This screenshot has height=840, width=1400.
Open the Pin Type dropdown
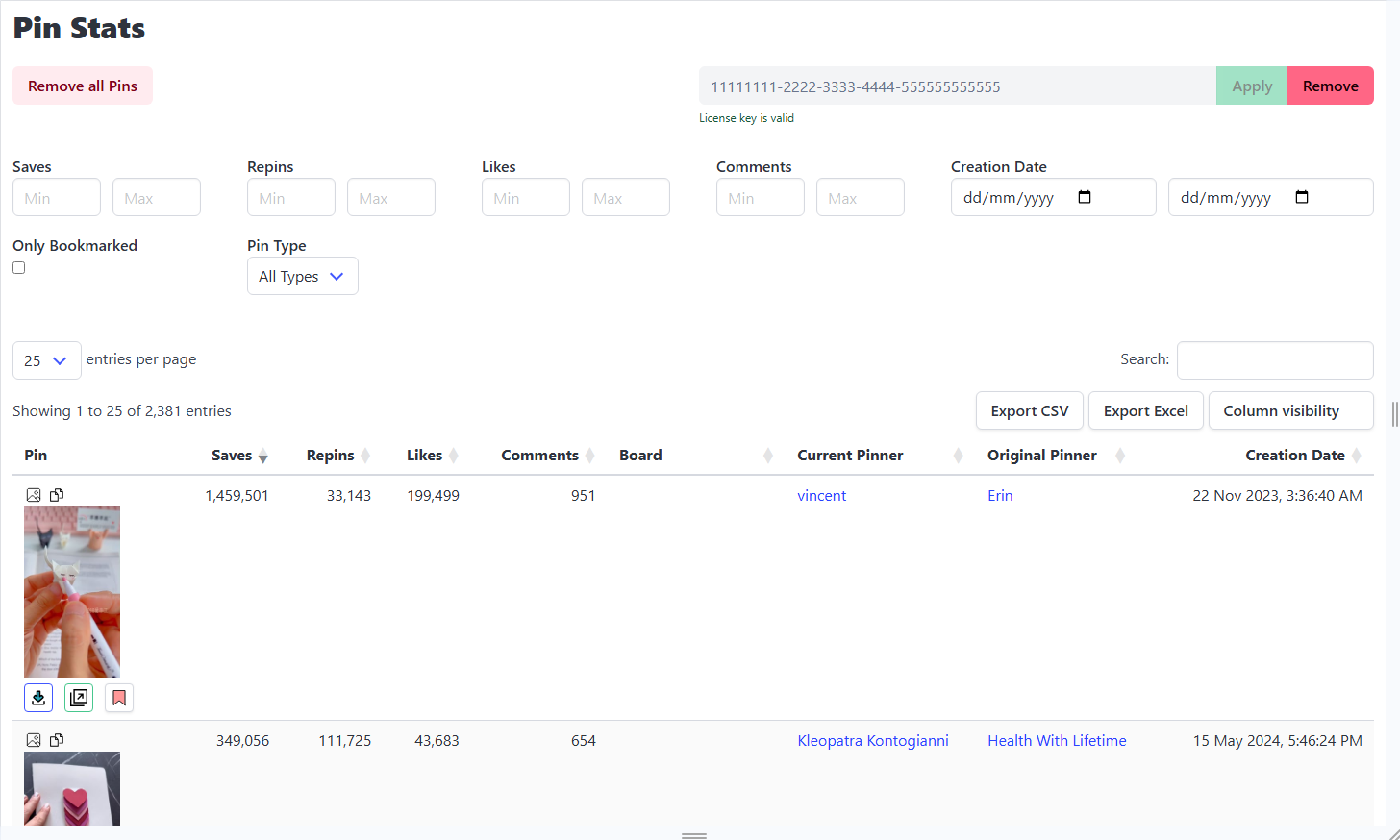tap(303, 276)
